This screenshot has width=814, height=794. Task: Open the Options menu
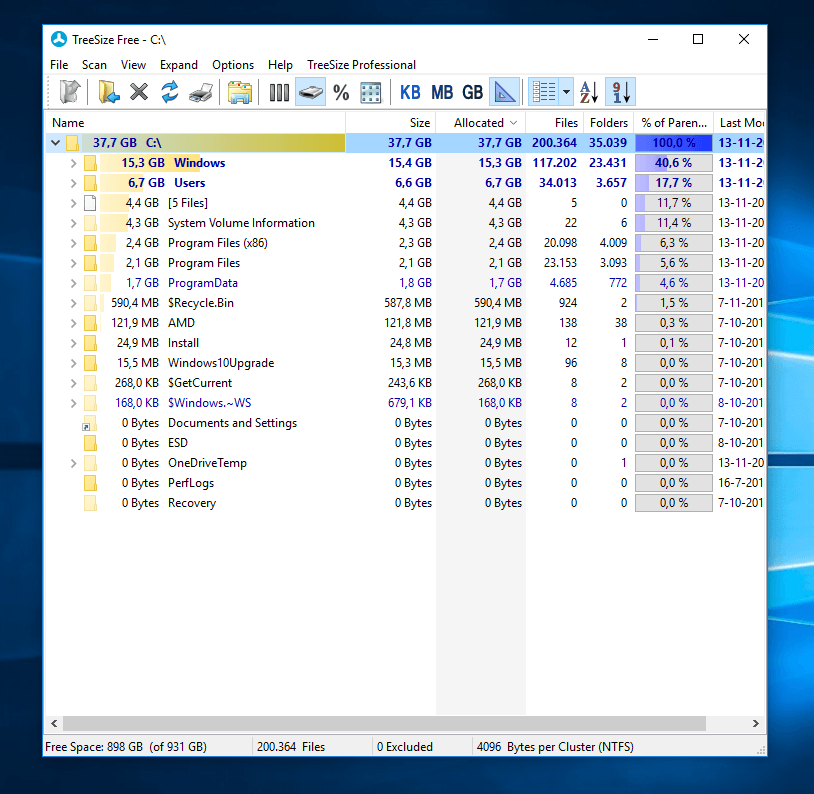pyautogui.click(x=233, y=65)
